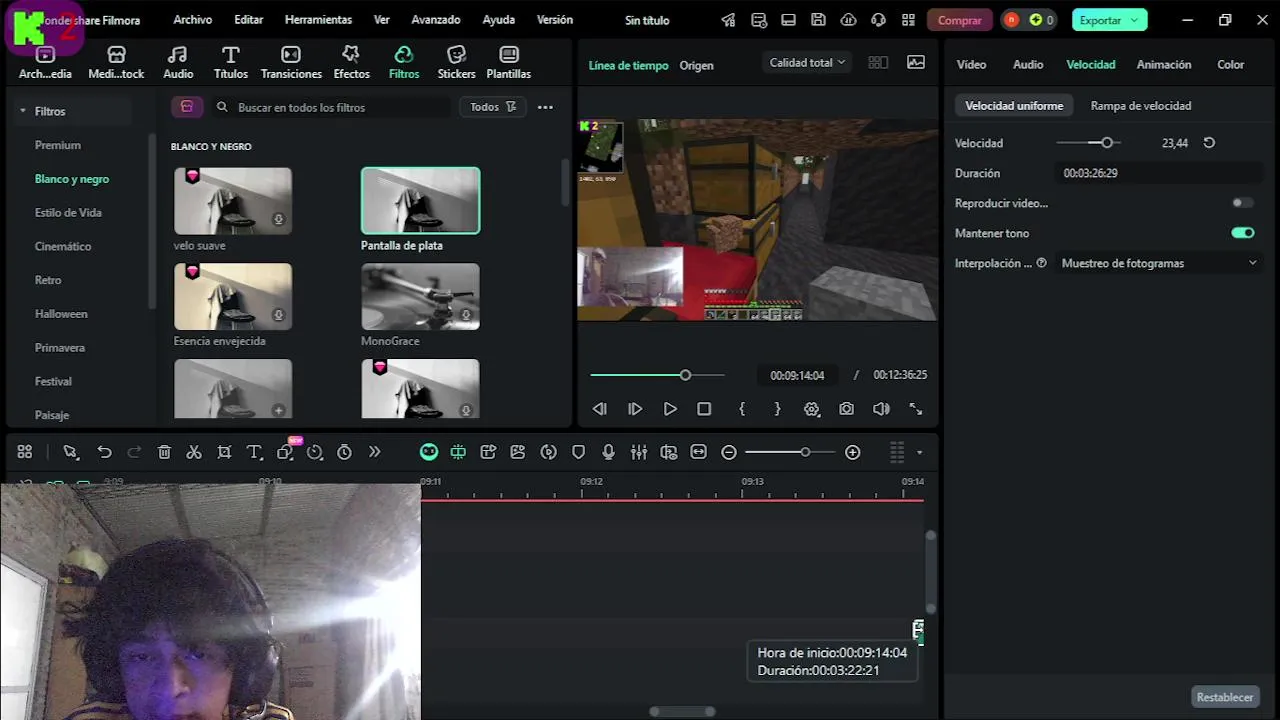Open the Calidad total dropdown
1280x720 pixels.
[807, 62]
